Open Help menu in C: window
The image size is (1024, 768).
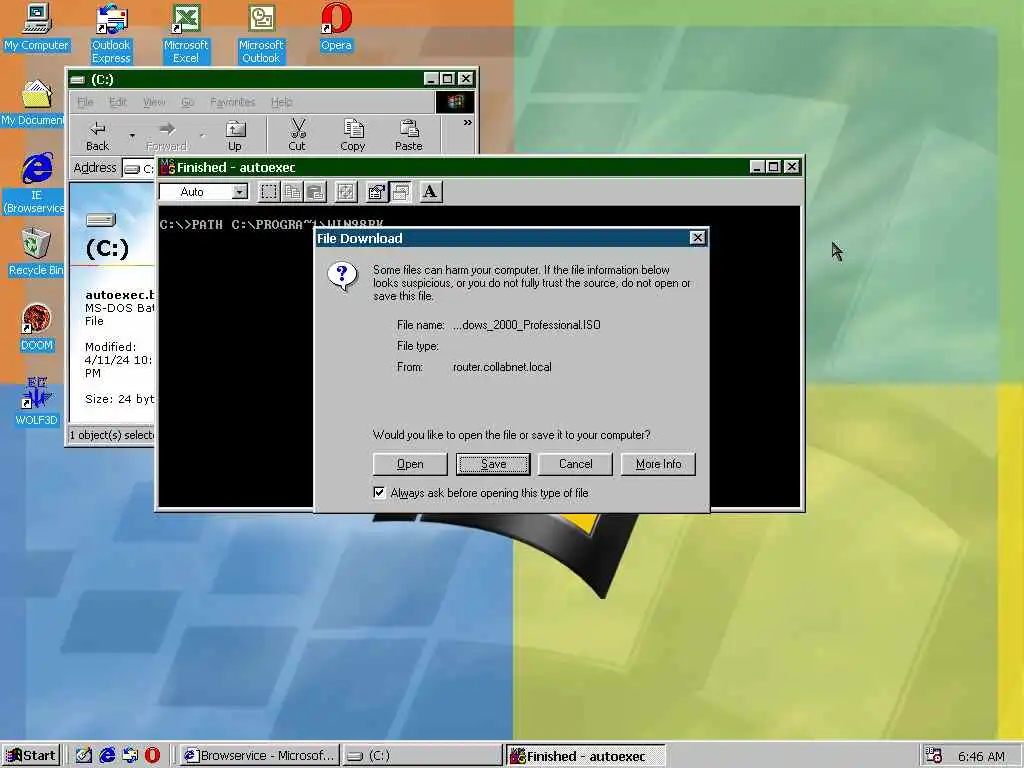pos(281,102)
